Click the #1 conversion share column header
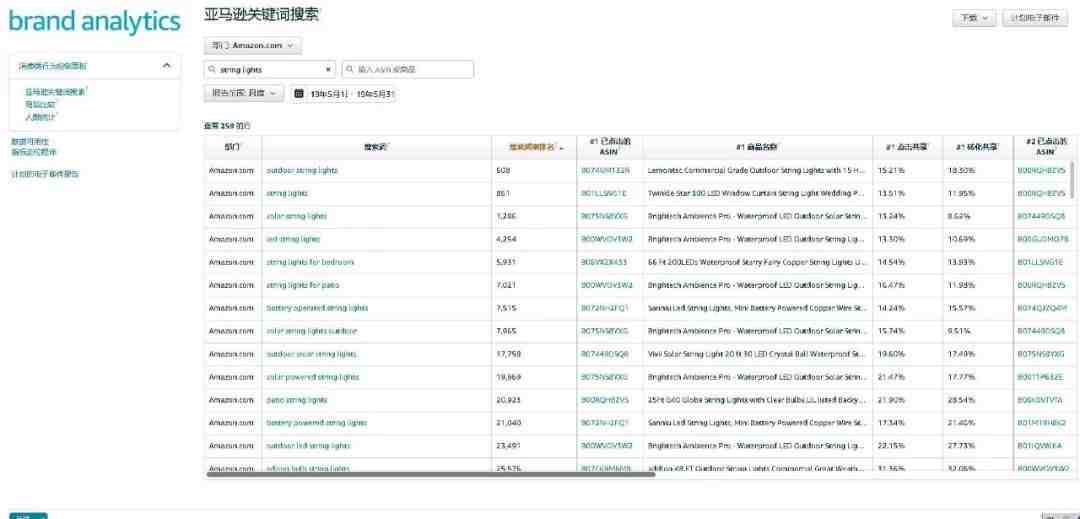This screenshot has width=1080, height=519. click(976, 147)
